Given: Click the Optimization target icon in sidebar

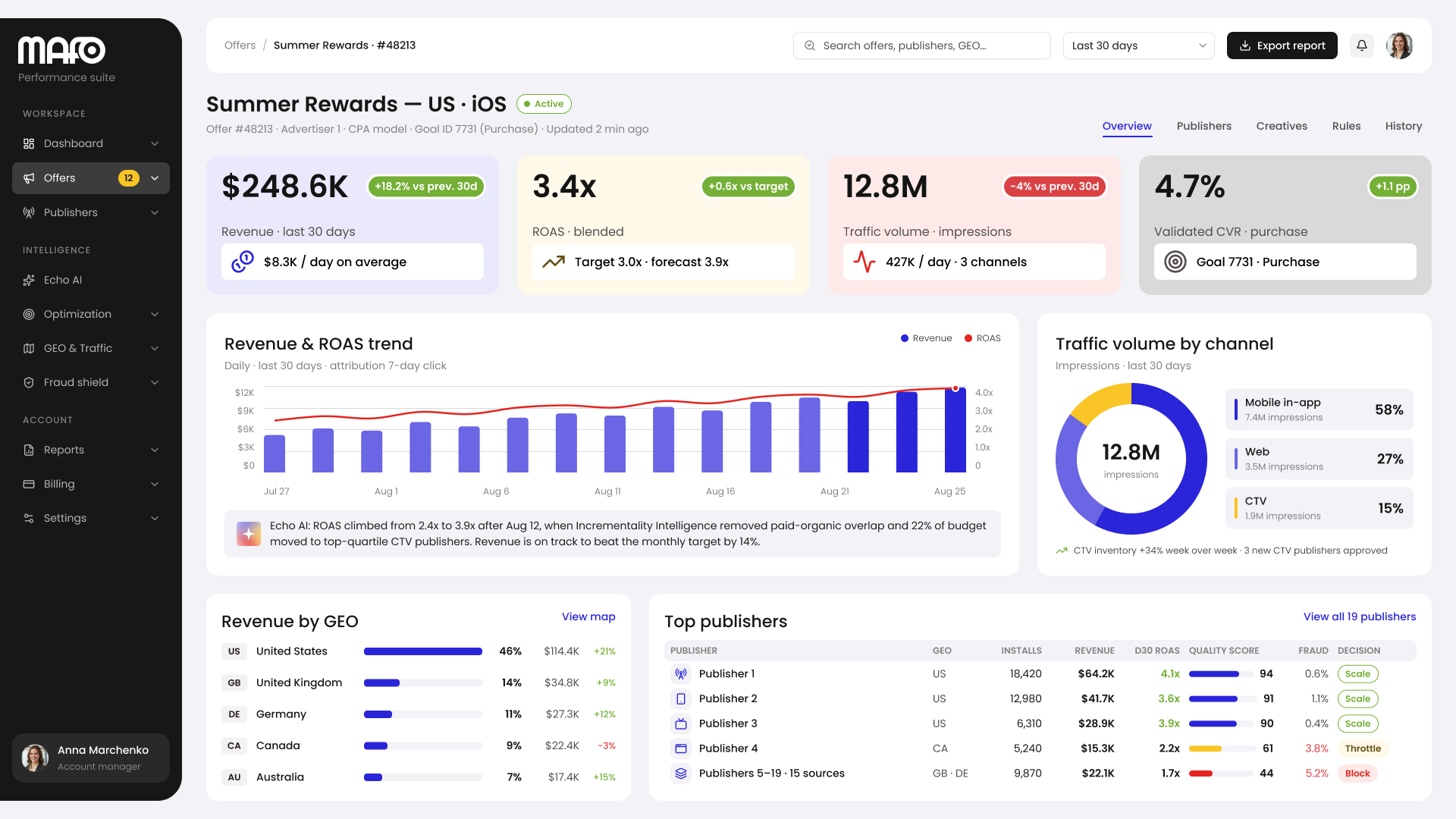Looking at the screenshot, I should (x=29, y=314).
